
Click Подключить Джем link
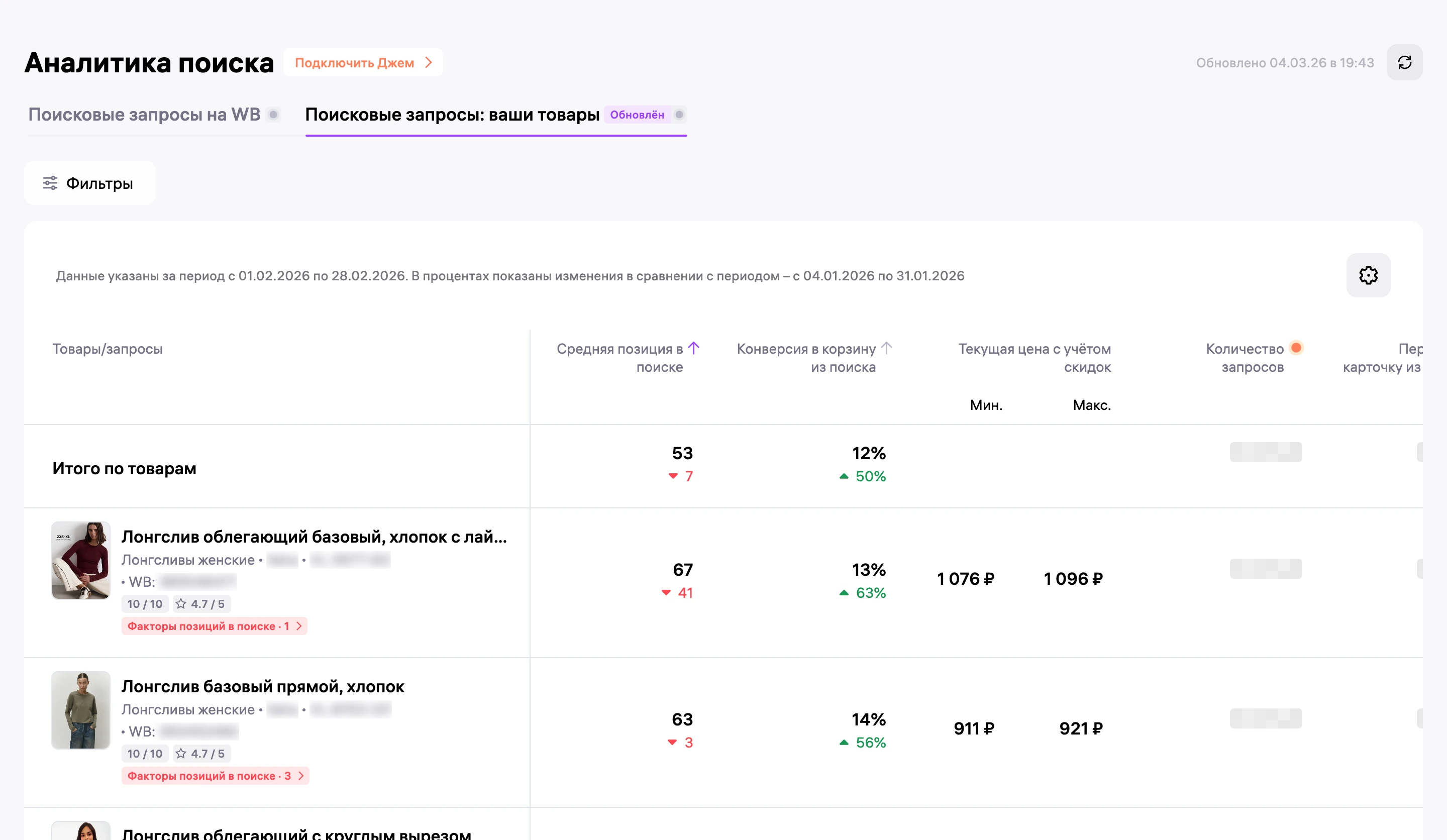[x=354, y=63]
